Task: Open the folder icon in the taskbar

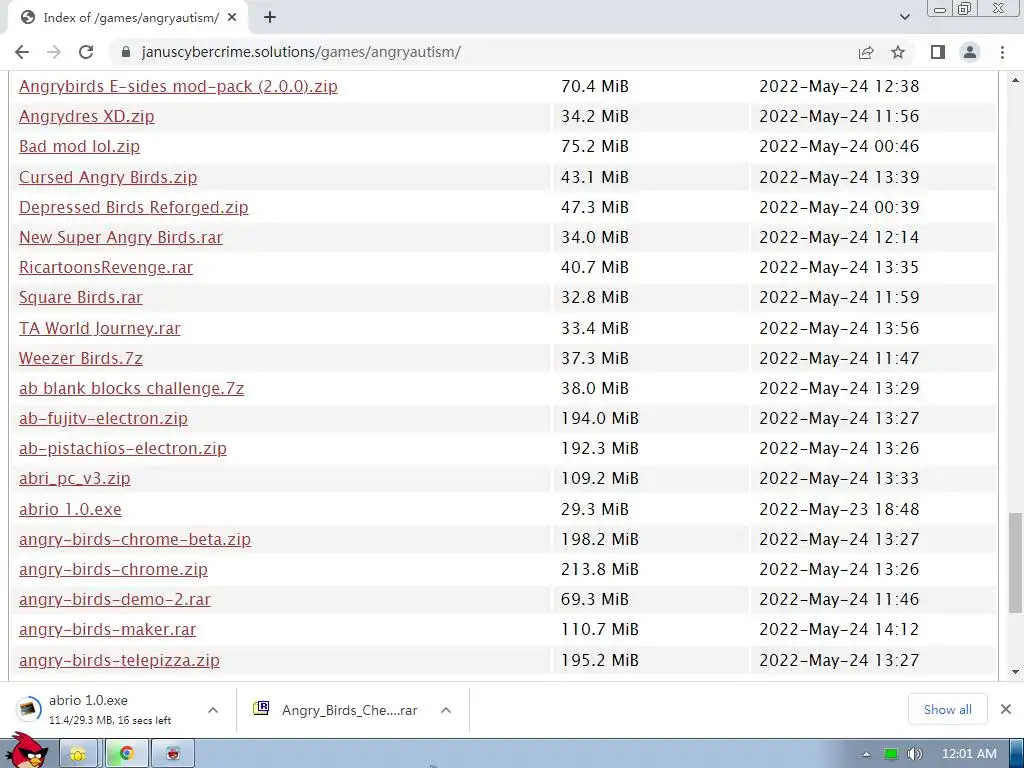Action: (78, 754)
